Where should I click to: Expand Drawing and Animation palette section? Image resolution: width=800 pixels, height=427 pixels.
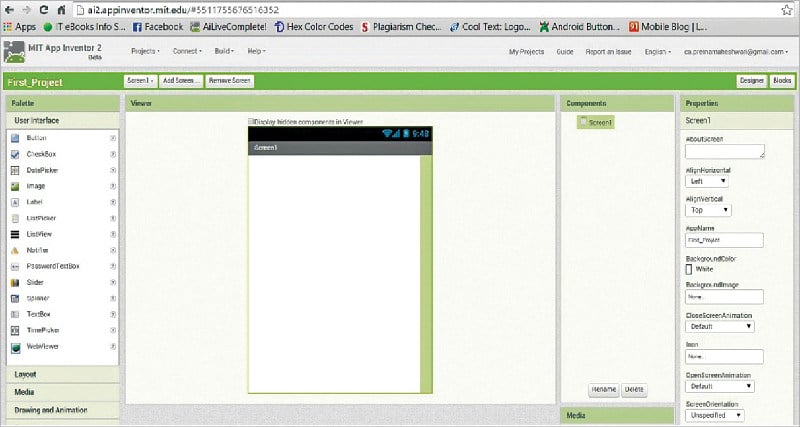[x=63, y=410]
